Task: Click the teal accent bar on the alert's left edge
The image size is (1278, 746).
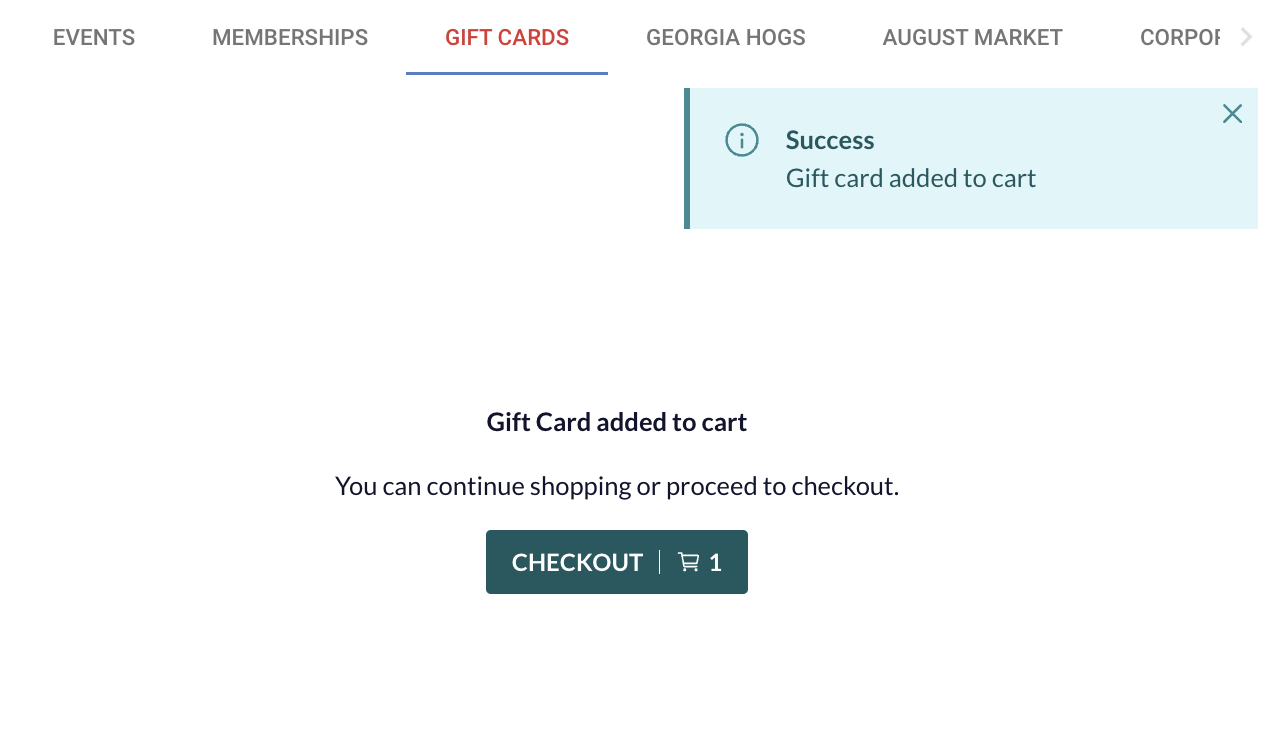Action: click(687, 158)
